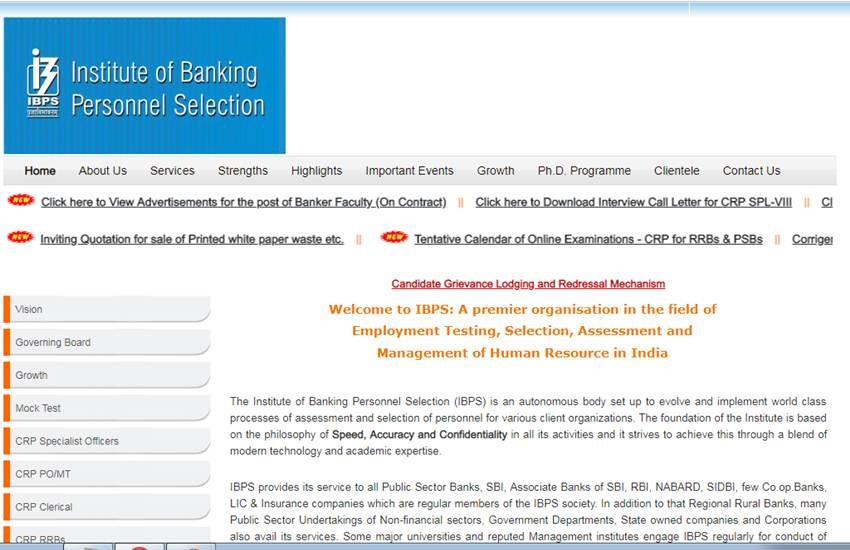Click NEW badge beside Banker Faculty advertisement
This screenshot has height=550, width=850.
click(21, 201)
